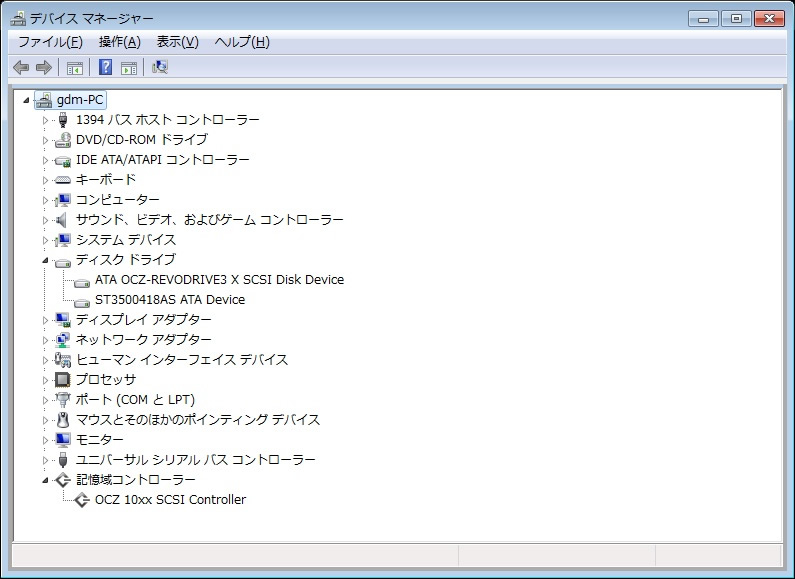Screen dimensions: 795x579
Task: Select OCZ 10xx SCSI Controller entry
Action: click(x=170, y=499)
